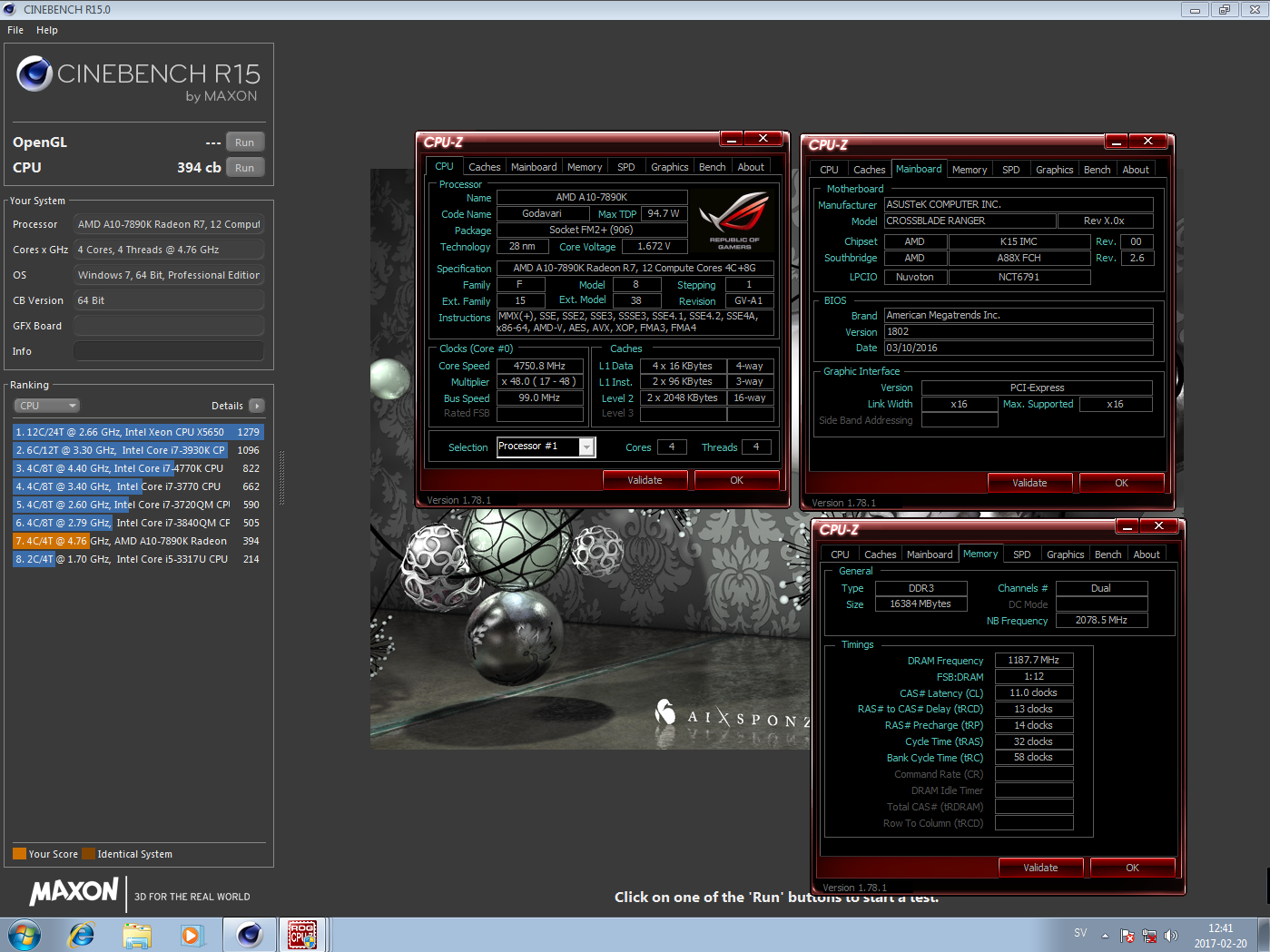Select ranking row Intel Core i5-3317U
The image size is (1270, 952).
tap(138, 559)
